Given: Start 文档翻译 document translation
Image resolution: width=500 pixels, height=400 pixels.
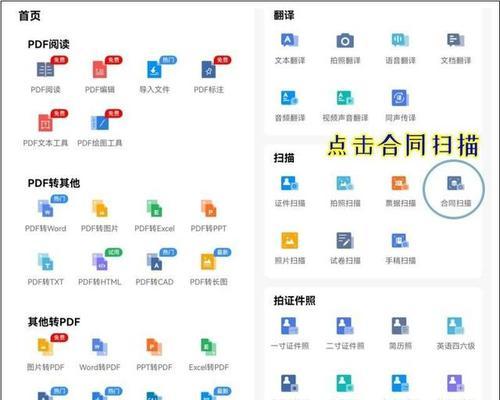Looking at the screenshot, I should pos(456,41).
